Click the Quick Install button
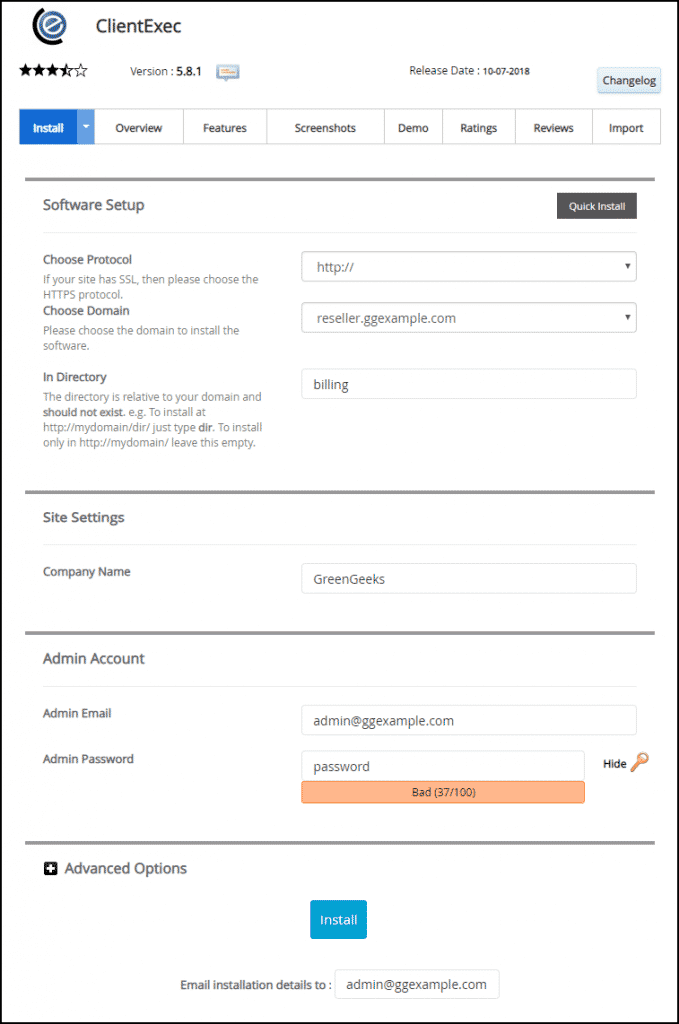The width and height of the screenshot is (679, 1024). point(596,206)
